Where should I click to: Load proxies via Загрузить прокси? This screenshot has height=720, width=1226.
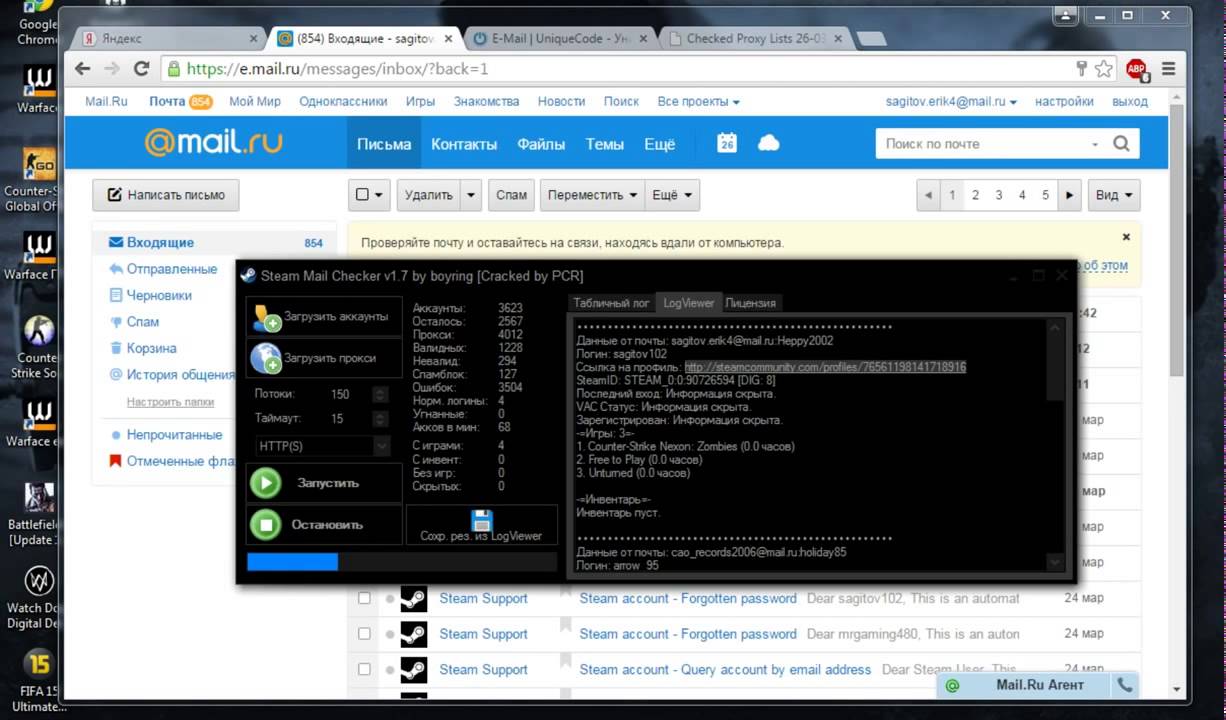click(x=324, y=358)
